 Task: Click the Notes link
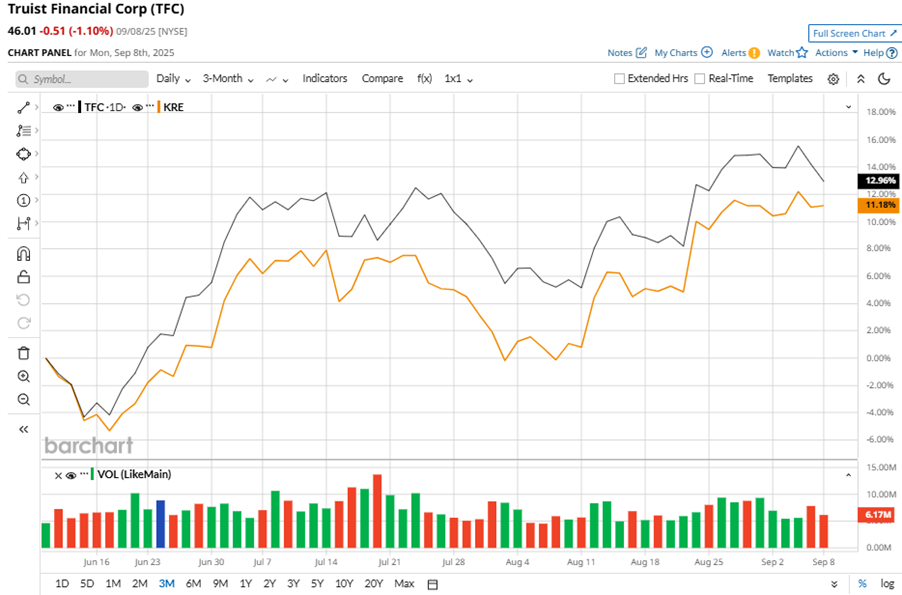pos(620,52)
